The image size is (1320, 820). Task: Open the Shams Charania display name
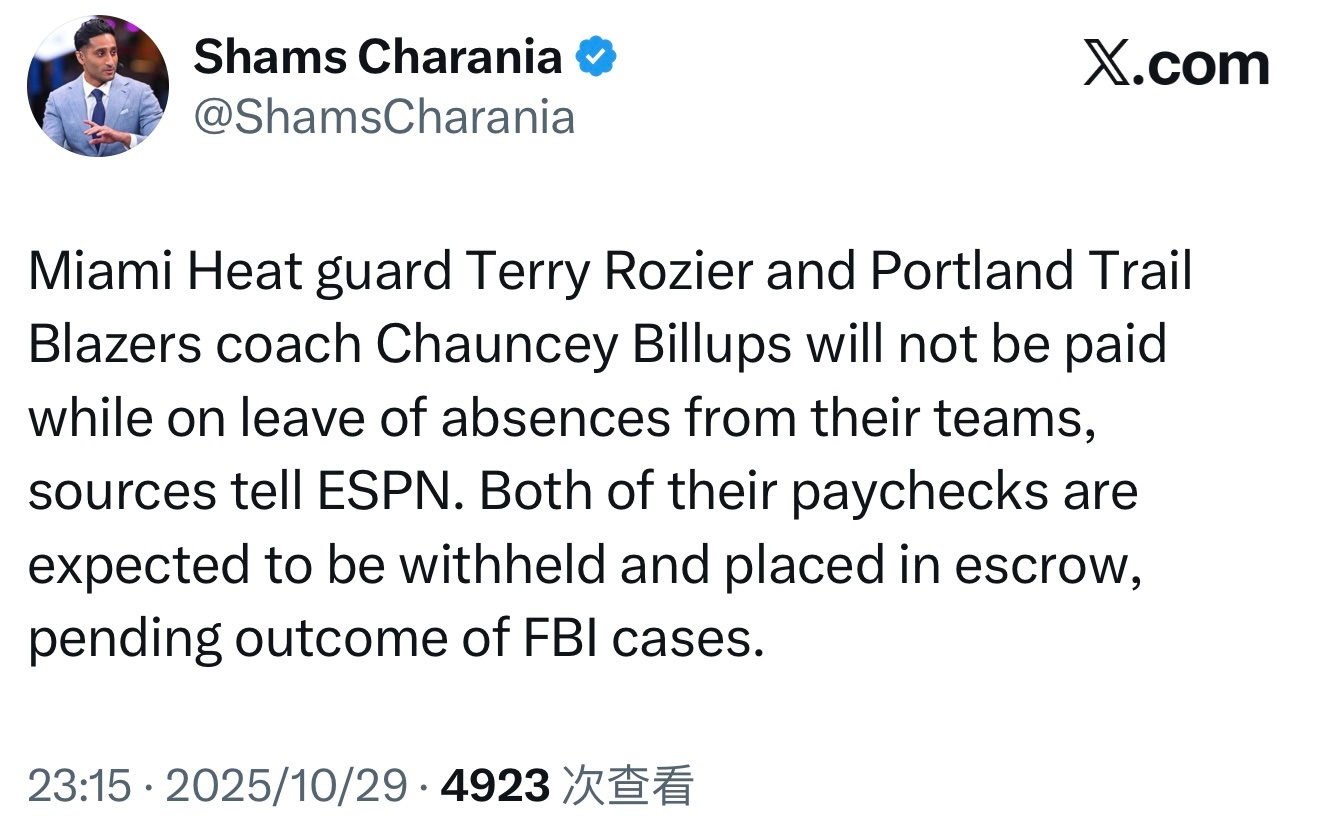pyautogui.click(x=377, y=57)
